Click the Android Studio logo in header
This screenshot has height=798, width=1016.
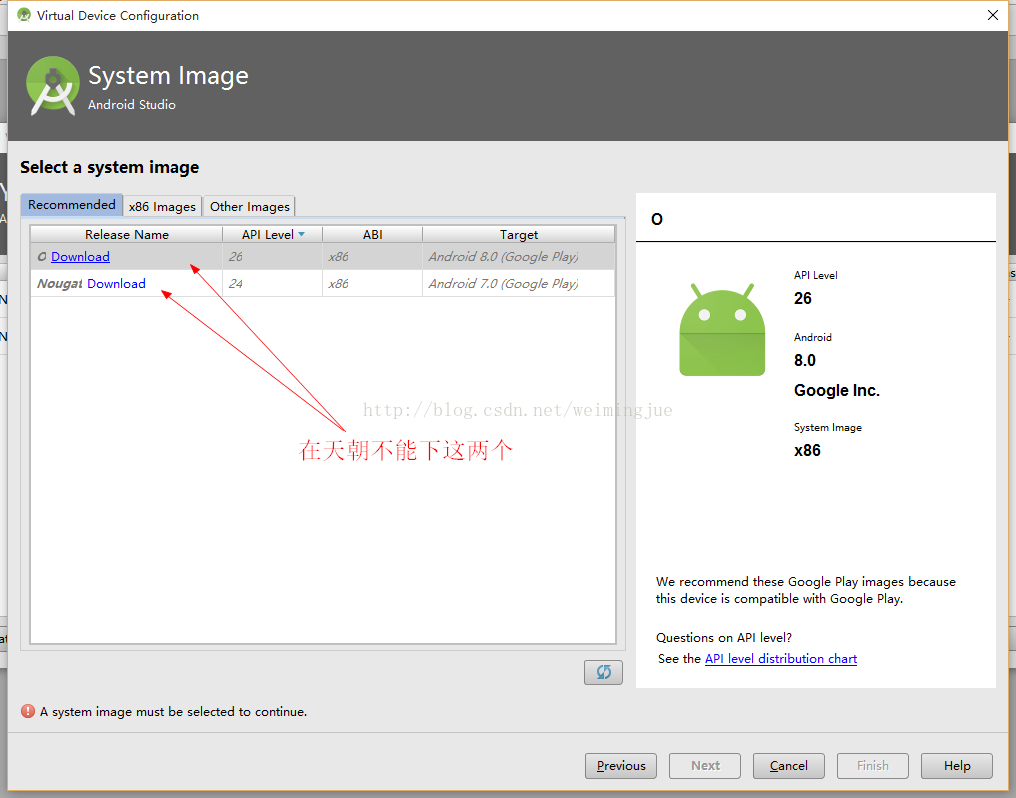coord(52,86)
